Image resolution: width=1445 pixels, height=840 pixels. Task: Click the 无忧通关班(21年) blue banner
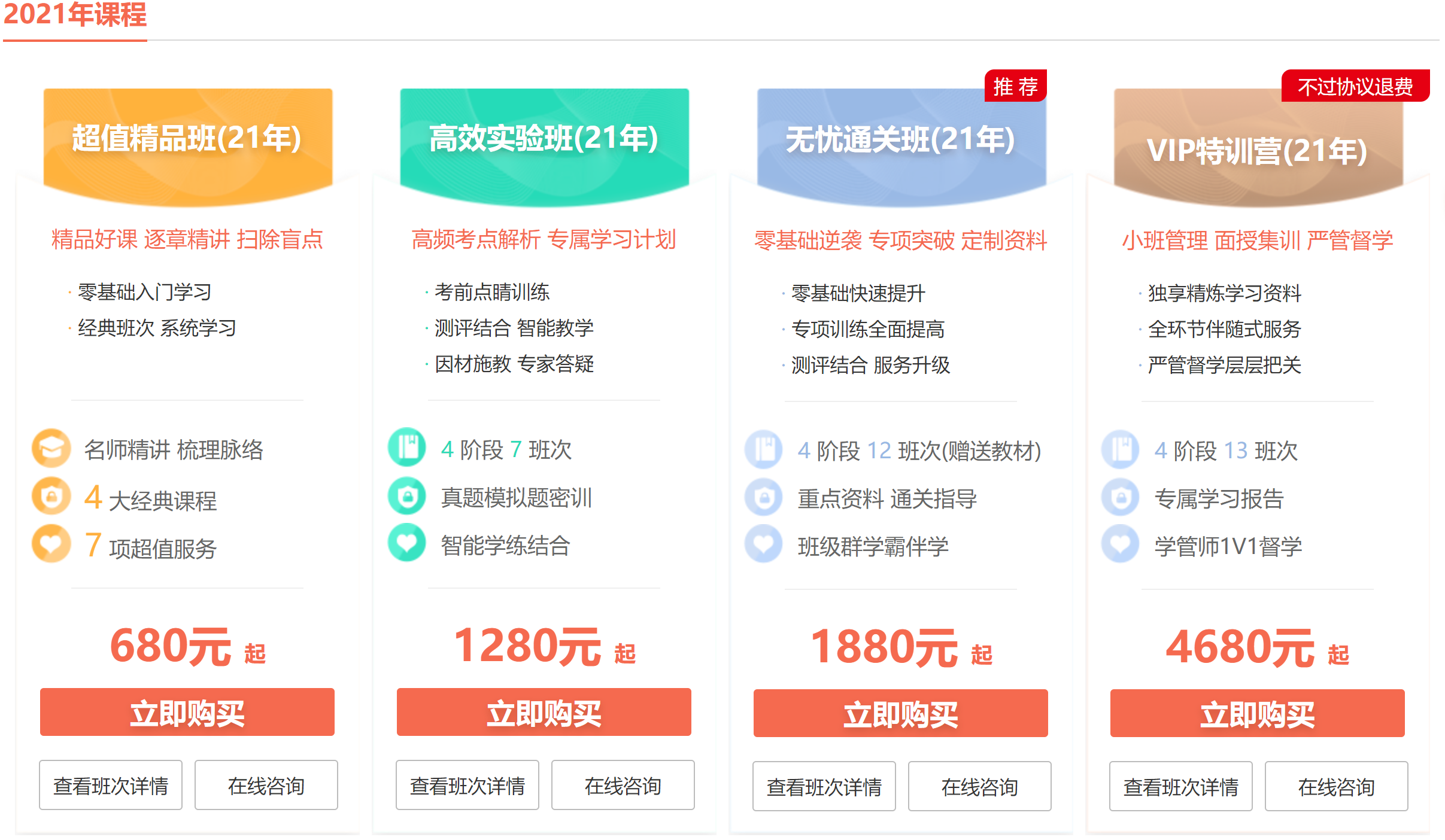coord(901,141)
